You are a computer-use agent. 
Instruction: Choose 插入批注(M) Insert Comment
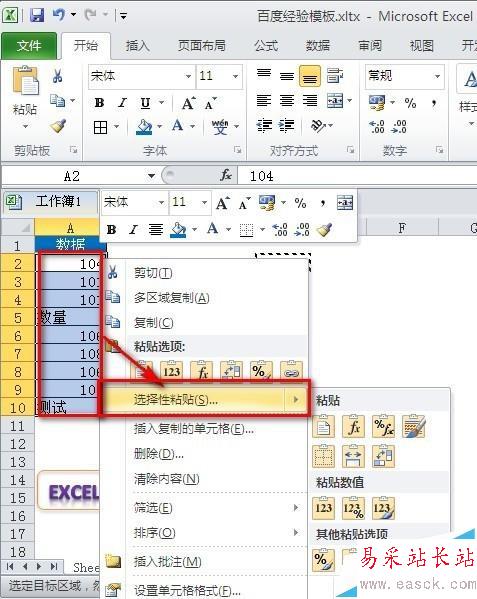(205, 562)
